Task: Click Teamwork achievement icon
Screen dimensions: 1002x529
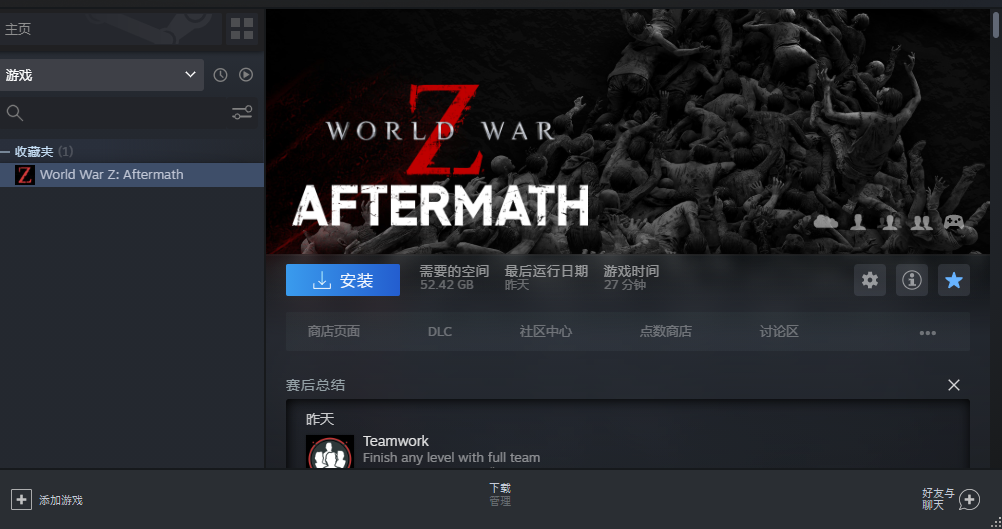Action: pos(330,452)
